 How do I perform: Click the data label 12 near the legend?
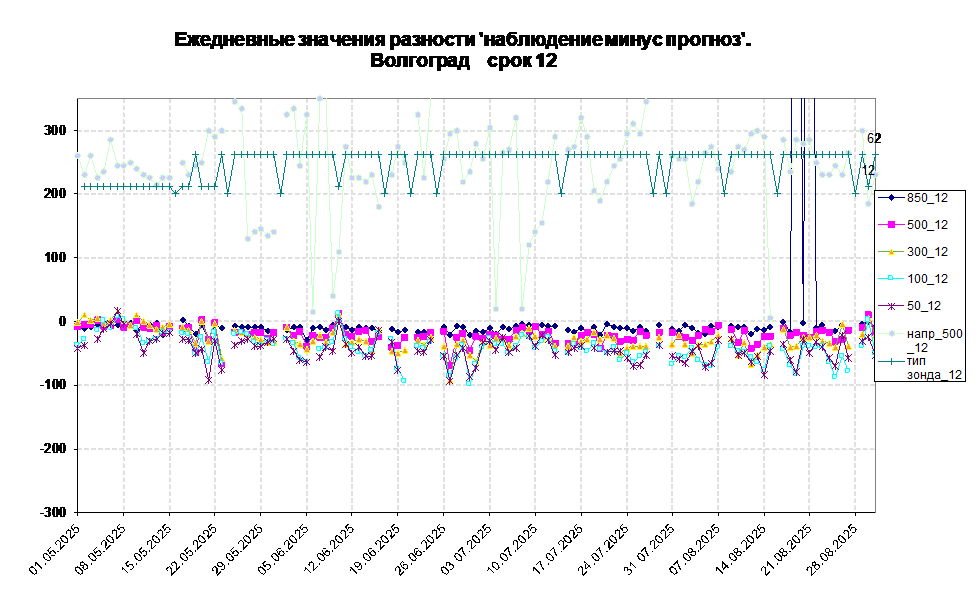tap(868, 171)
